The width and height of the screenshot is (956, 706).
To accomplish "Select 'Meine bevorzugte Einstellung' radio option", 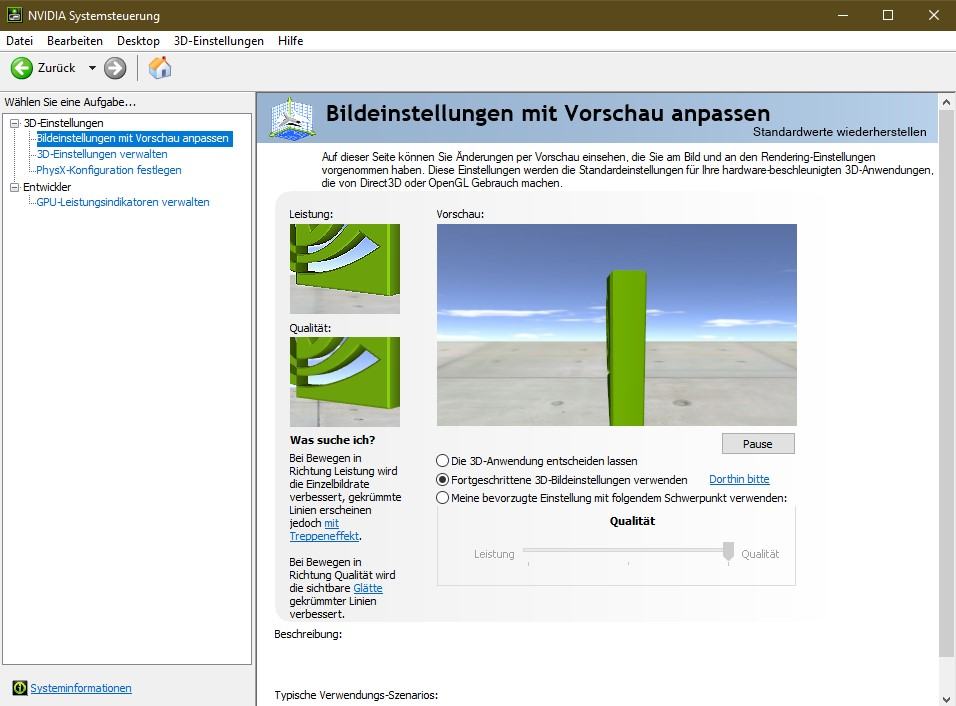I will click(x=443, y=498).
